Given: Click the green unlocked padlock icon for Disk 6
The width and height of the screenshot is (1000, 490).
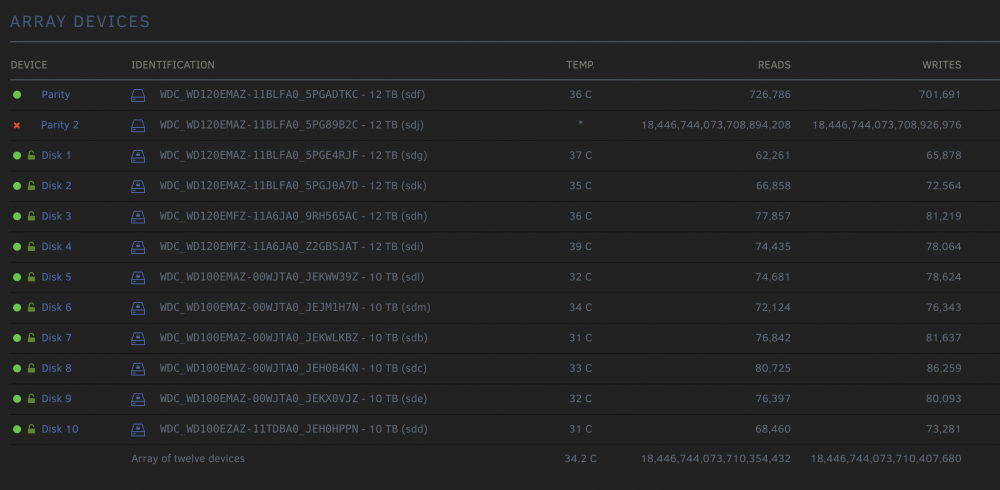Looking at the screenshot, I should click(31, 308).
